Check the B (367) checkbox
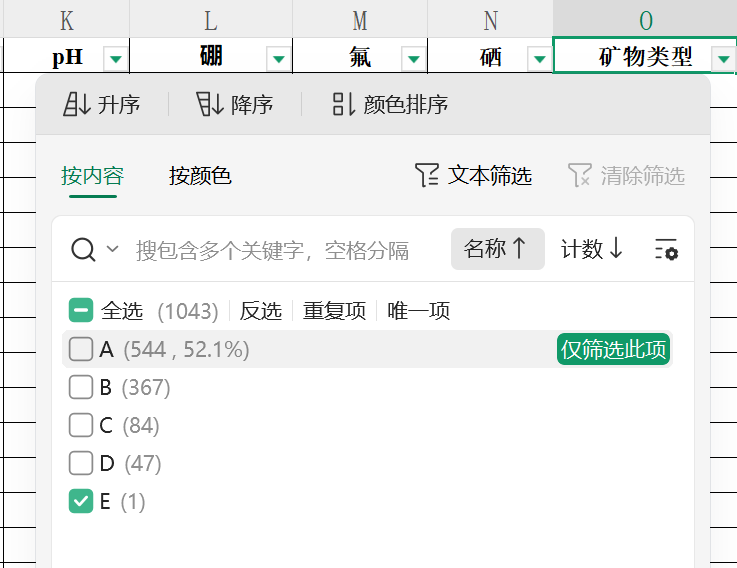The height and width of the screenshot is (568, 737). [80, 387]
